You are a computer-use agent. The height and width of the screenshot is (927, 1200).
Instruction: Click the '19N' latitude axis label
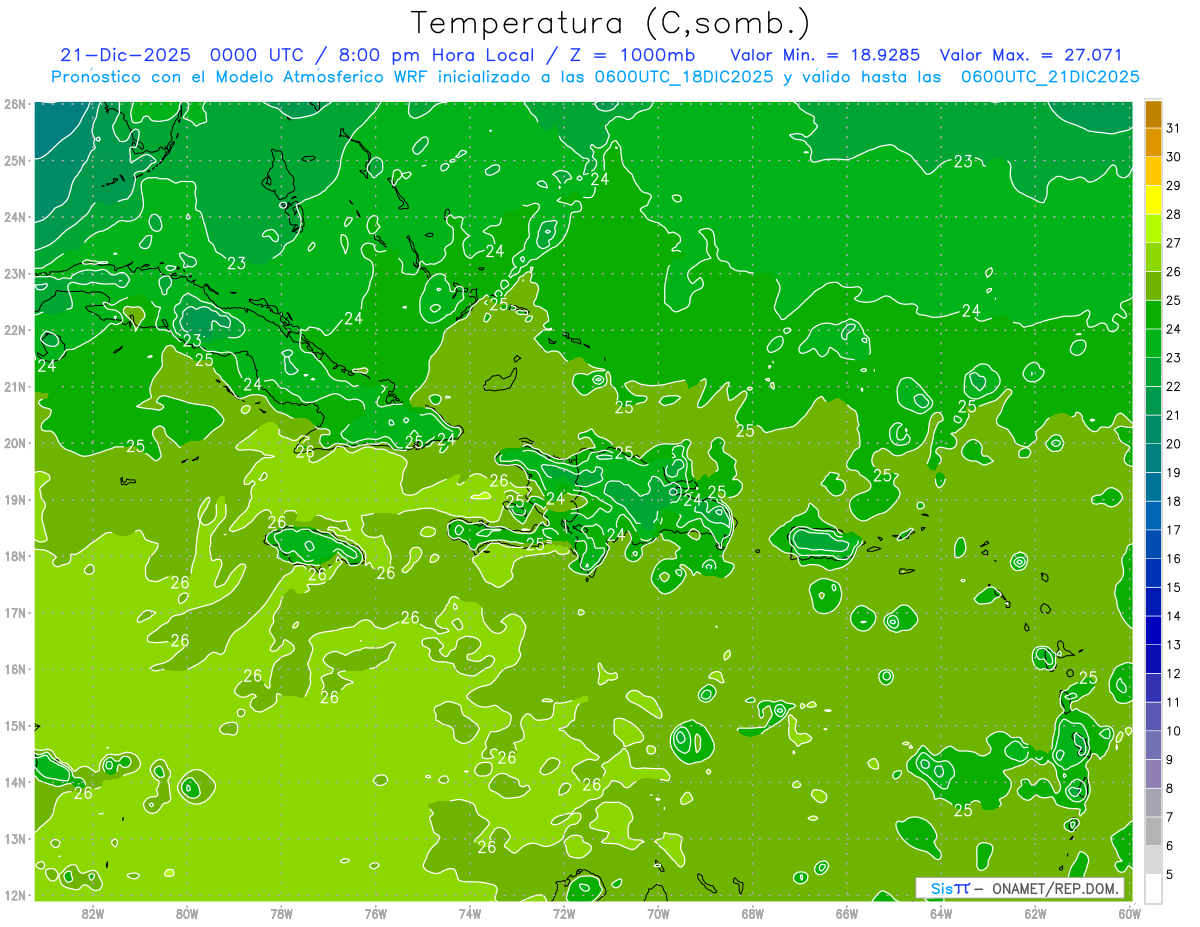[15, 499]
